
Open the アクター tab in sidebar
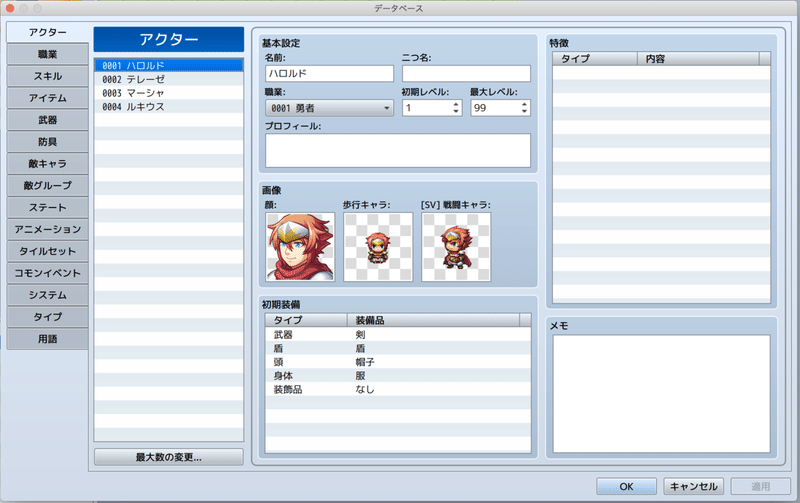pyautogui.click(x=47, y=32)
